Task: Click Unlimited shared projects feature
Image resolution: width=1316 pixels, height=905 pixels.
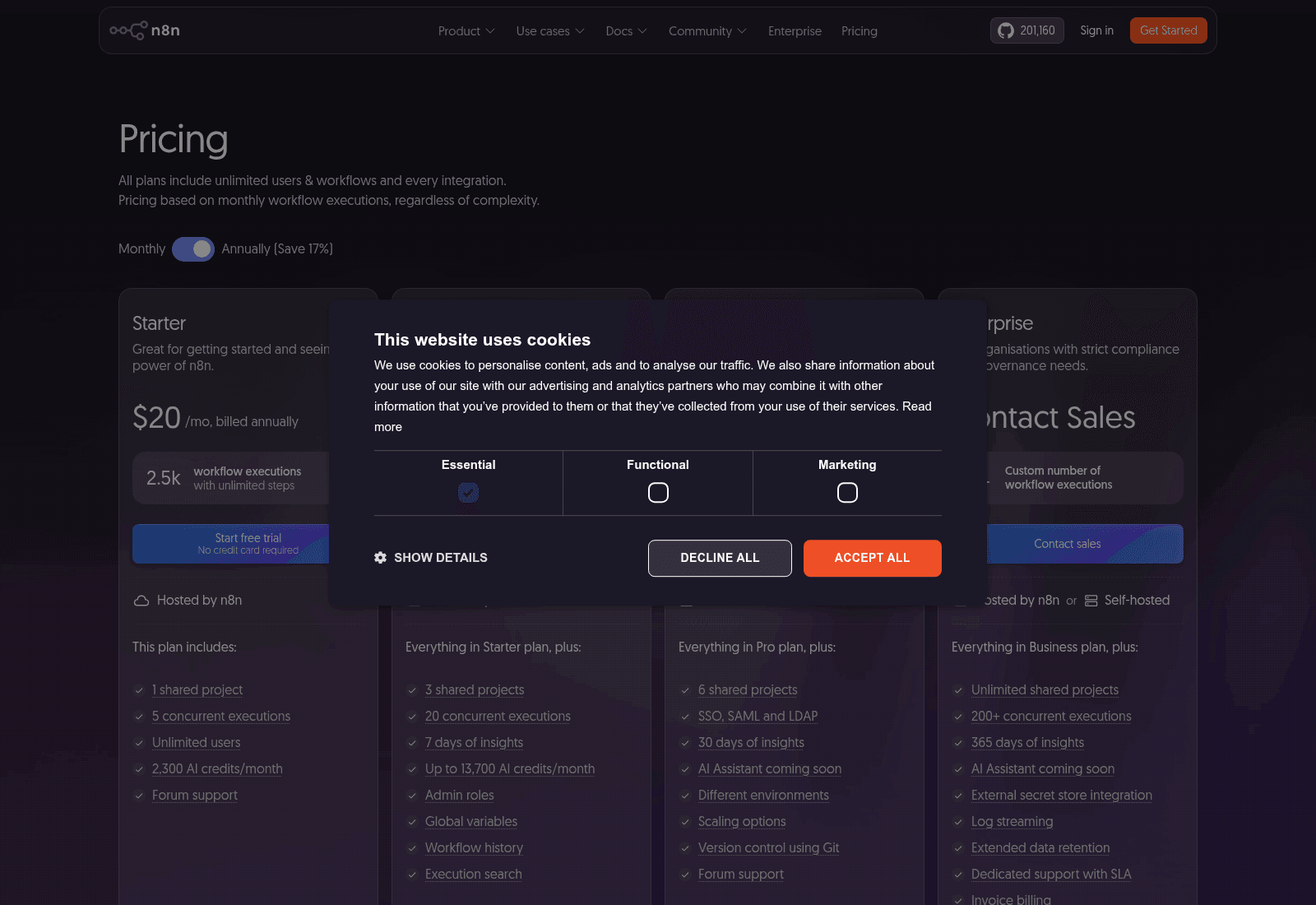Action: pos(1045,690)
